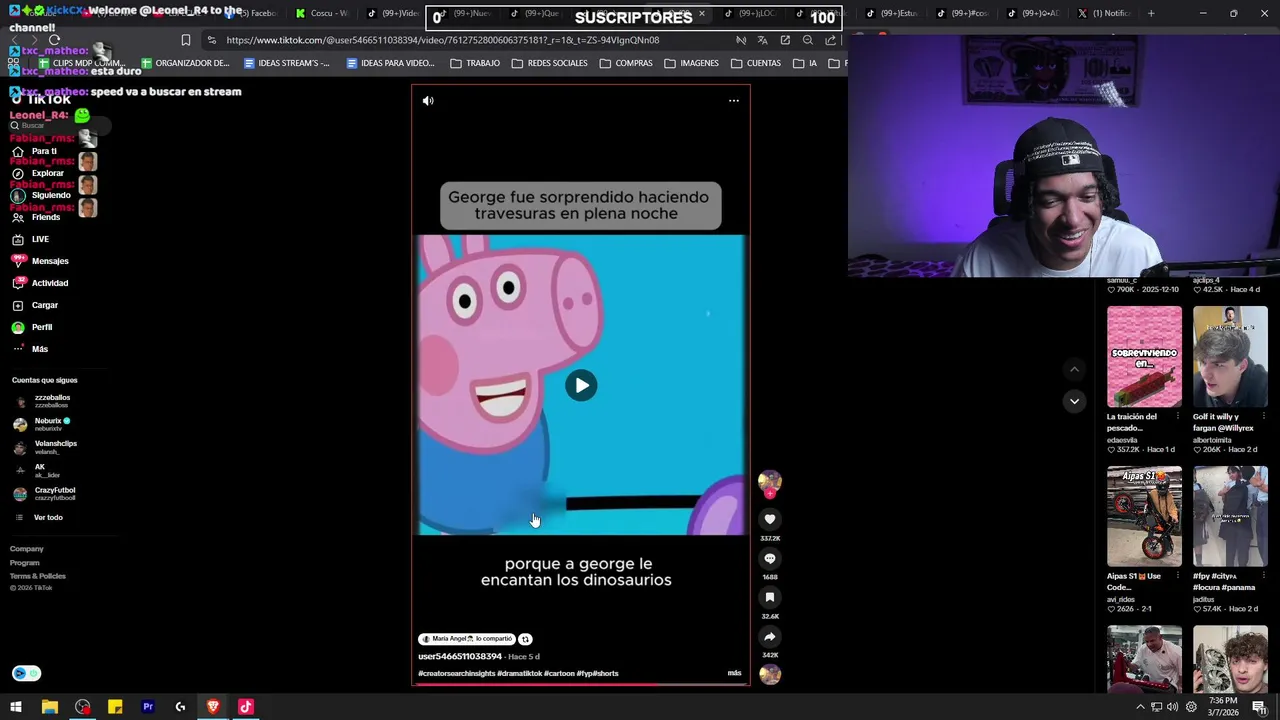
Task: Open the spinning sound disc avatar
Action: pos(770,674)
